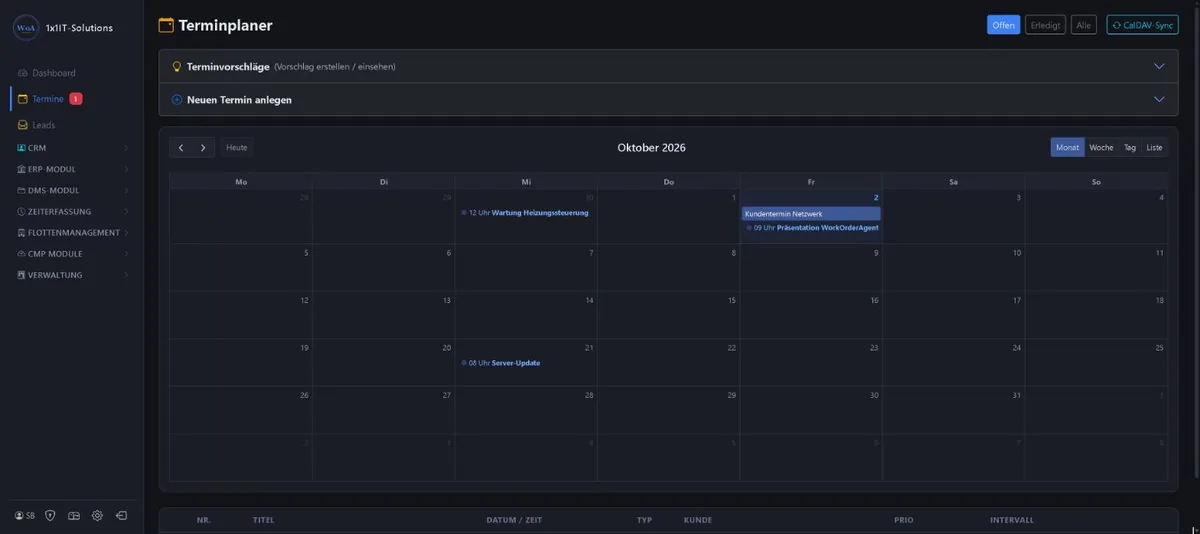This screenshot has height=534, width=1200.
Task: Click the NR. column header
Action: coord(204,521)
